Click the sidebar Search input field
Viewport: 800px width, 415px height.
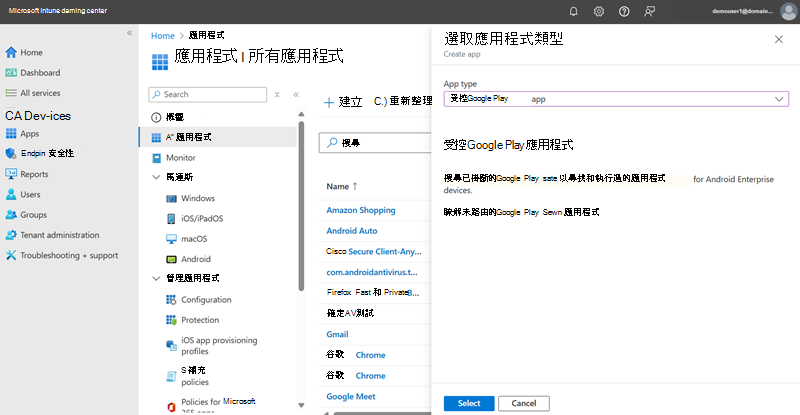click(208, 94)
